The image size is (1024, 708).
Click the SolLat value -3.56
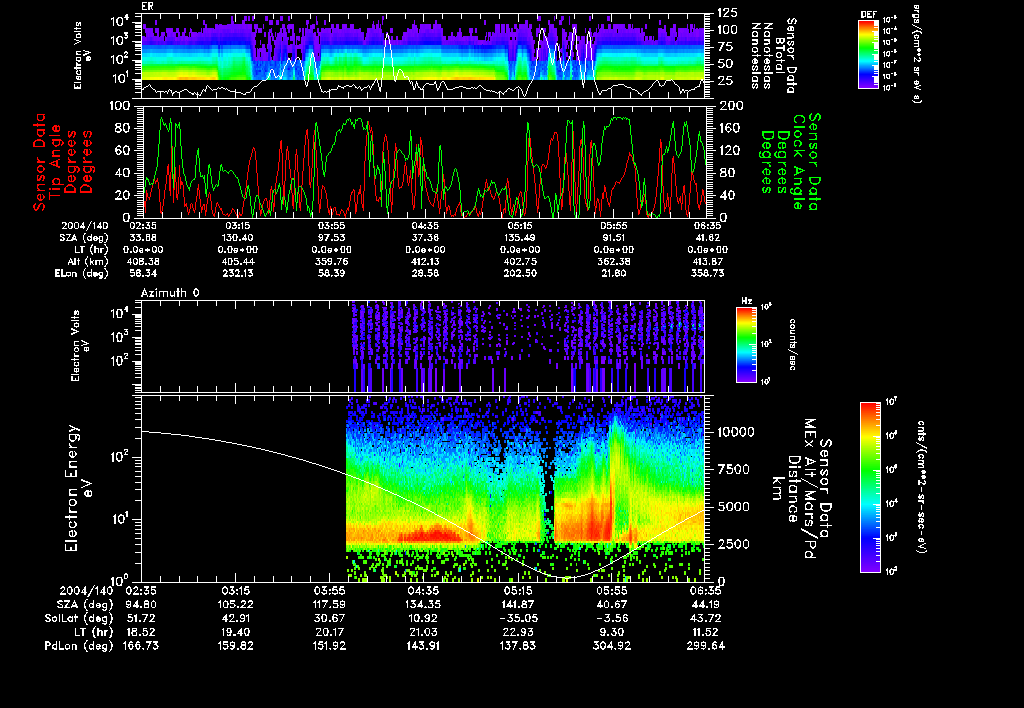click(x=611, y=618)
